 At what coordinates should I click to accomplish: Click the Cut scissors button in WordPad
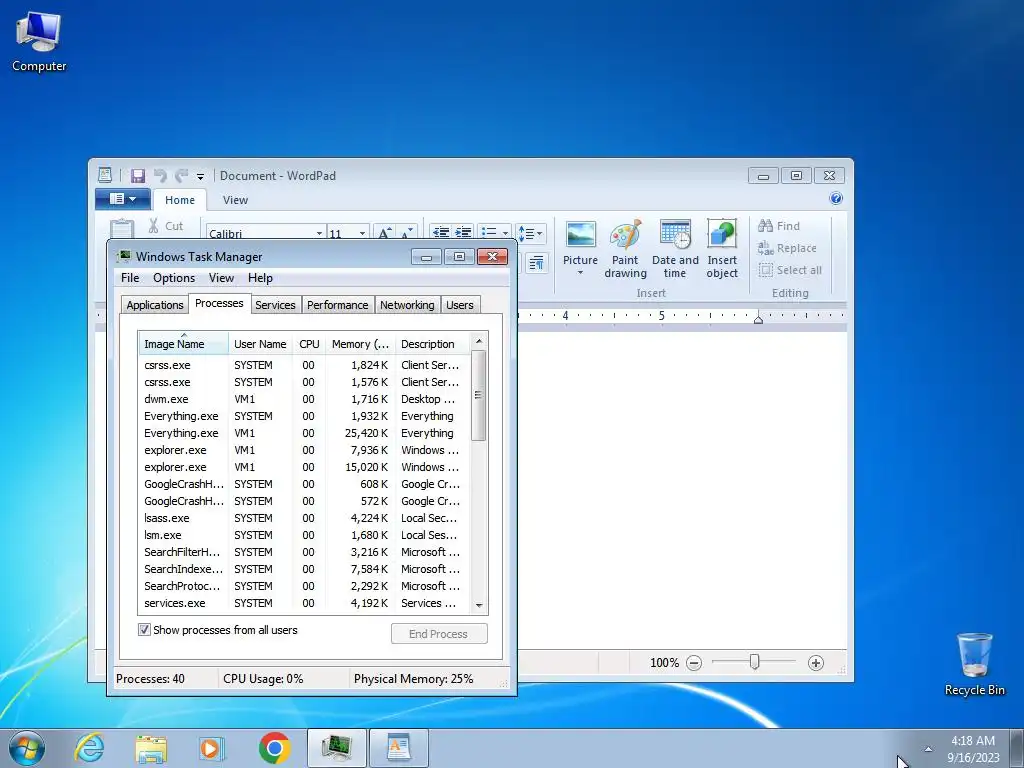click(165, 226)
